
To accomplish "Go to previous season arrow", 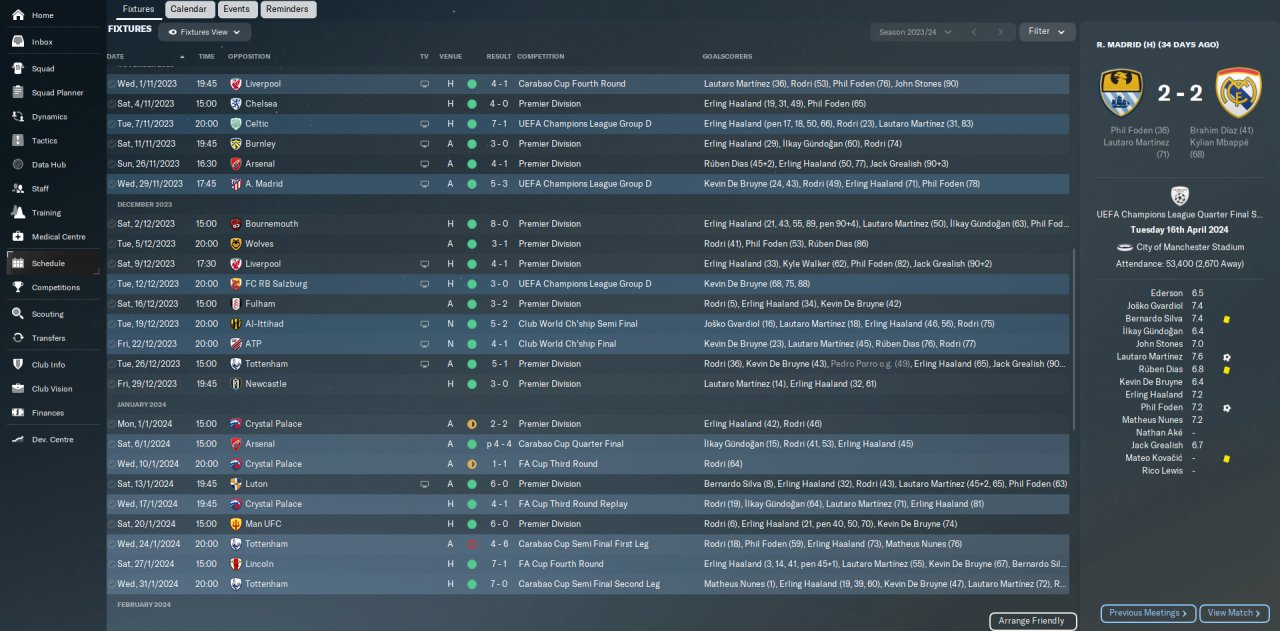I will tap(974, 32).
